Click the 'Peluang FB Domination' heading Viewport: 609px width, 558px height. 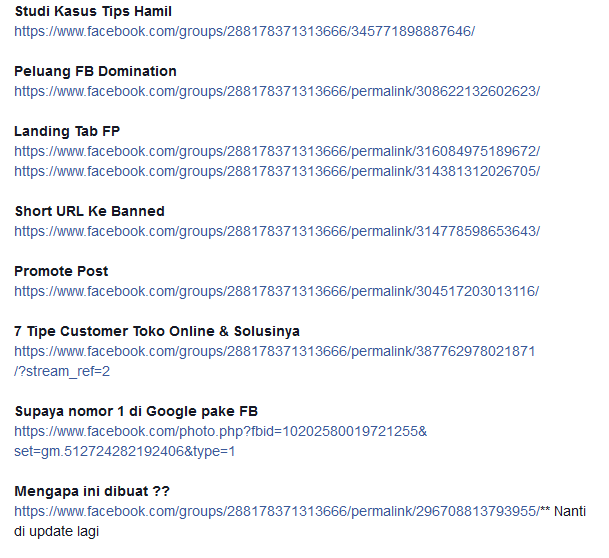pos(95,71)
